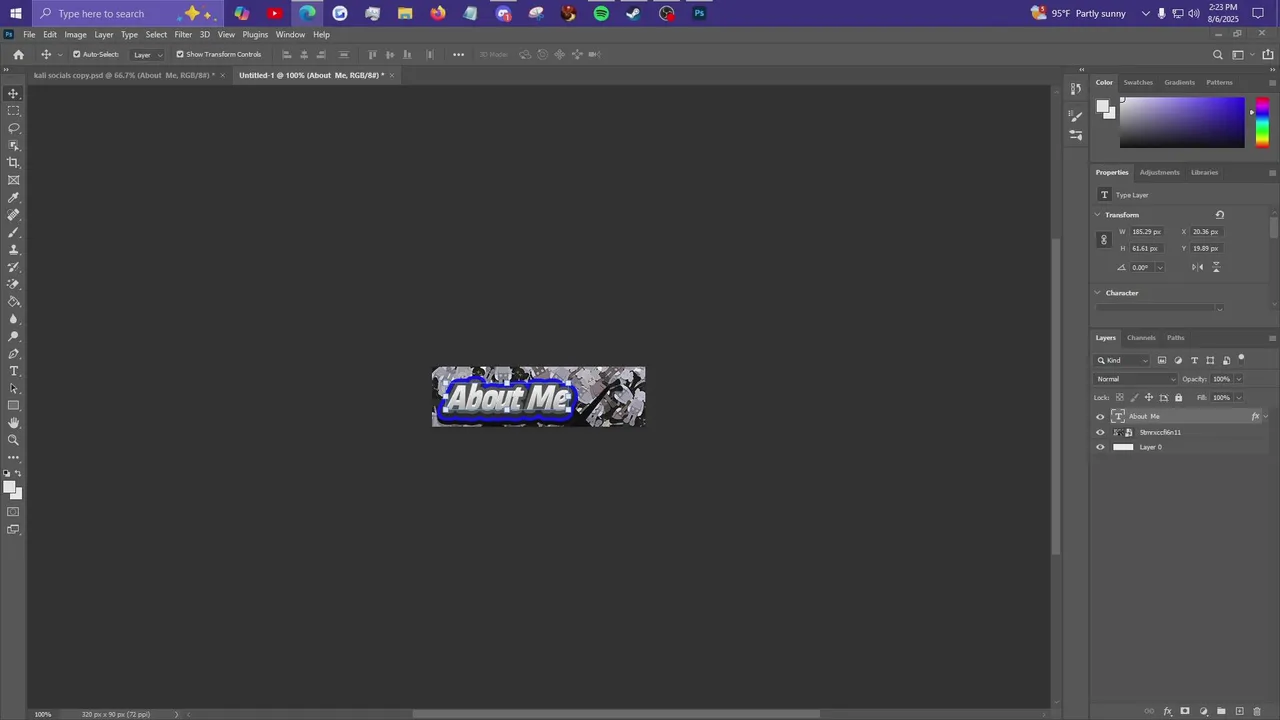
Task: Select the Gradient tool
Action: (x=13, y=301)
